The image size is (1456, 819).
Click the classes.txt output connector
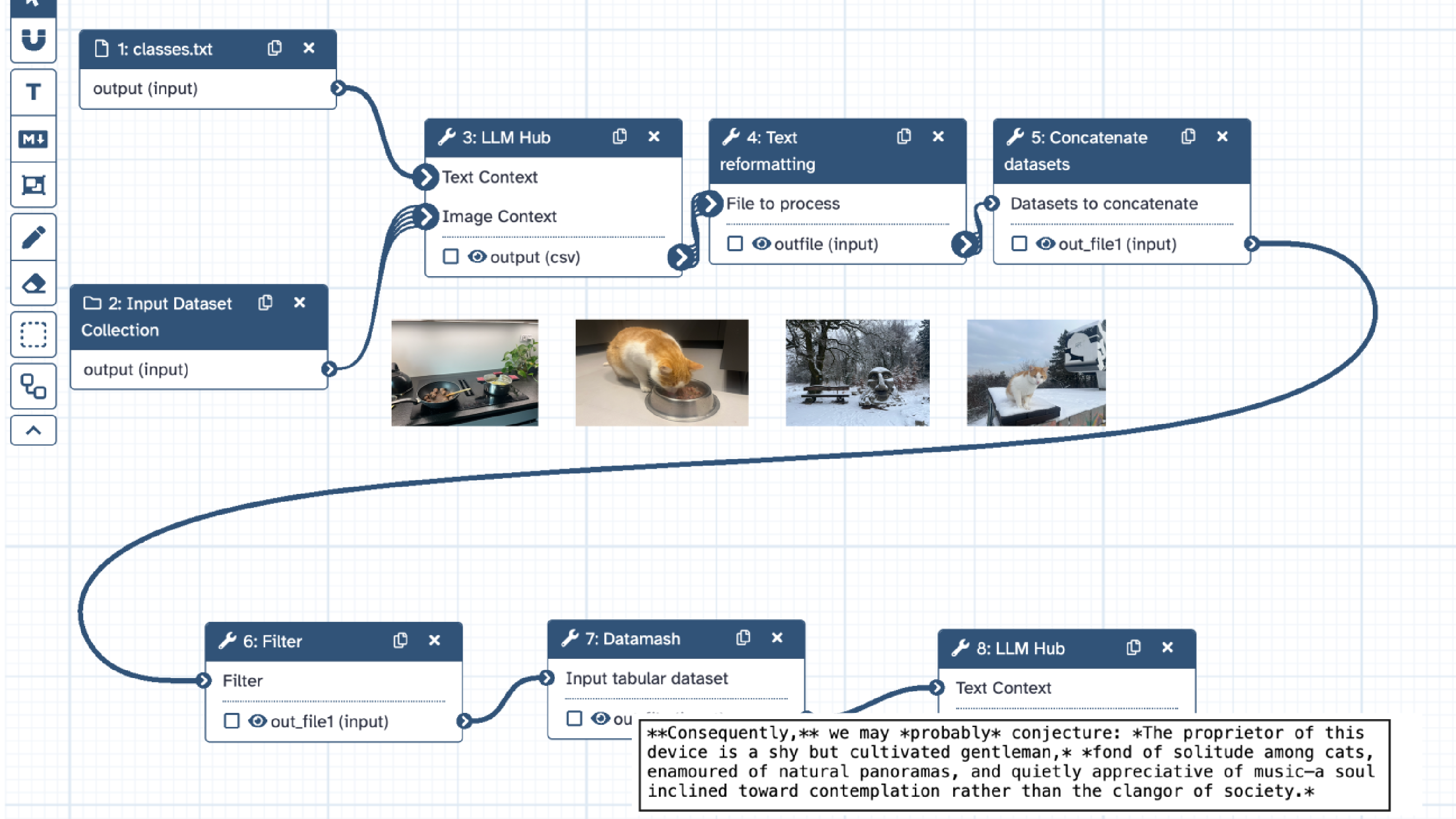338,88
